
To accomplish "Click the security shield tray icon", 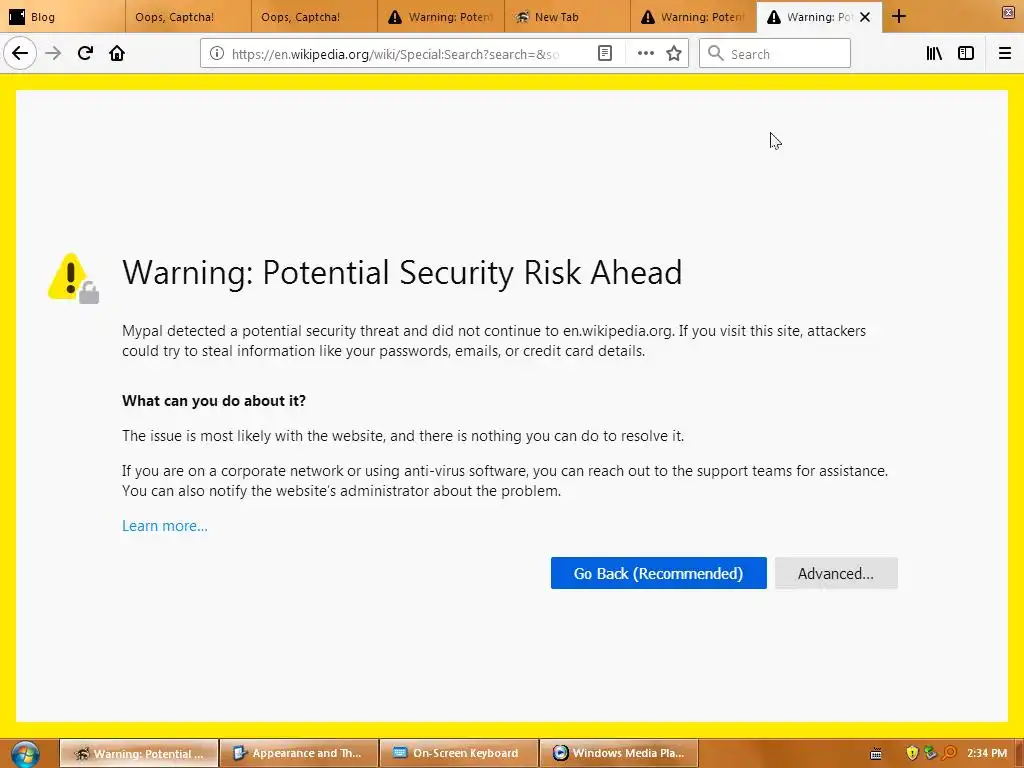I will point(912,753).
